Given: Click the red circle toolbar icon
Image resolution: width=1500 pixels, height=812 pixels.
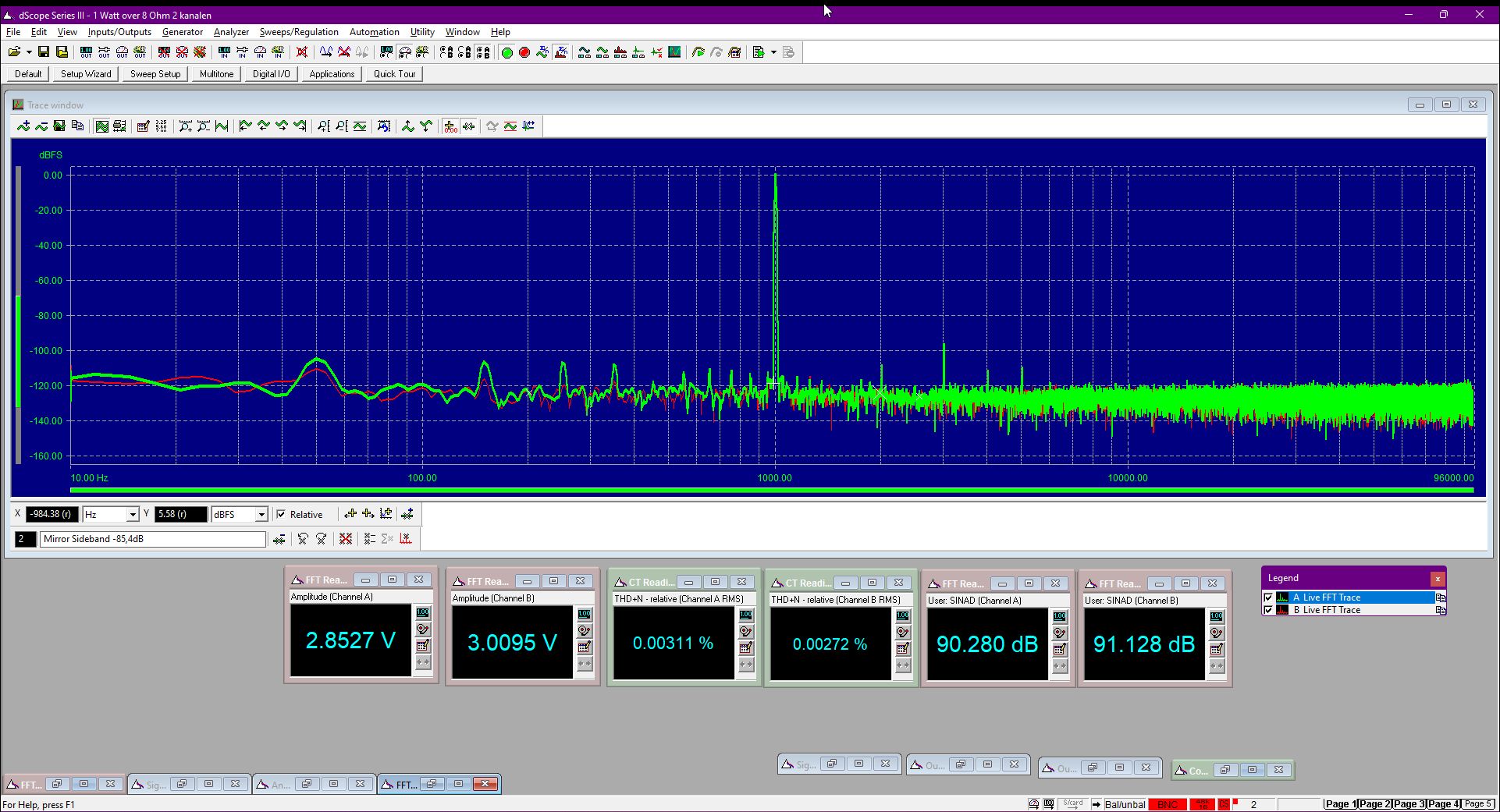Looking at the screenshot, I should [x=524, y=52].
